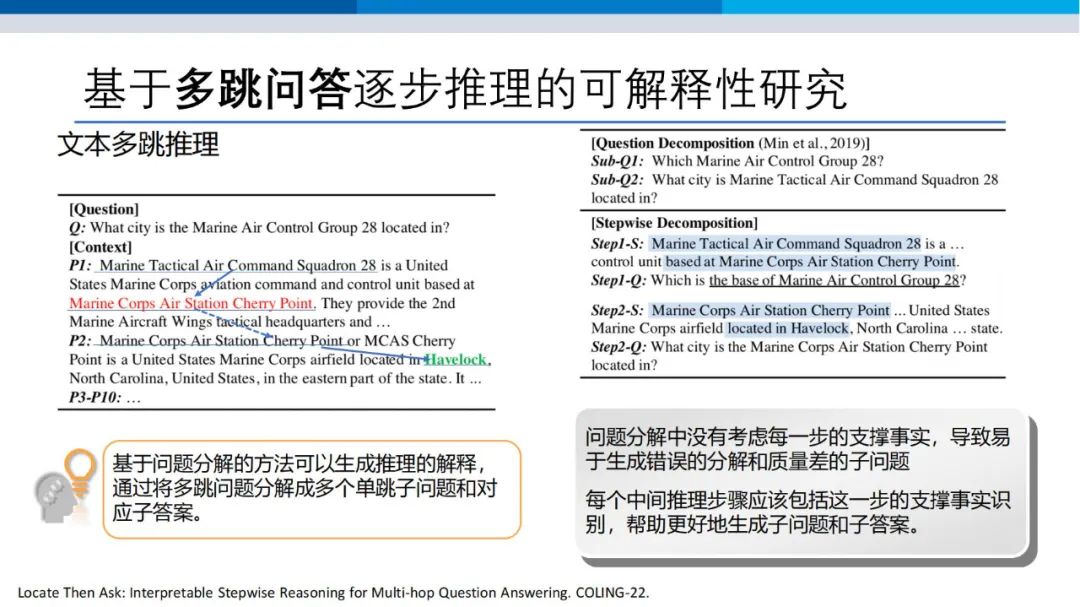Screen dimensions: 1080x607
Task: Click the P2: paragraph label
Action: pos(81,340)
